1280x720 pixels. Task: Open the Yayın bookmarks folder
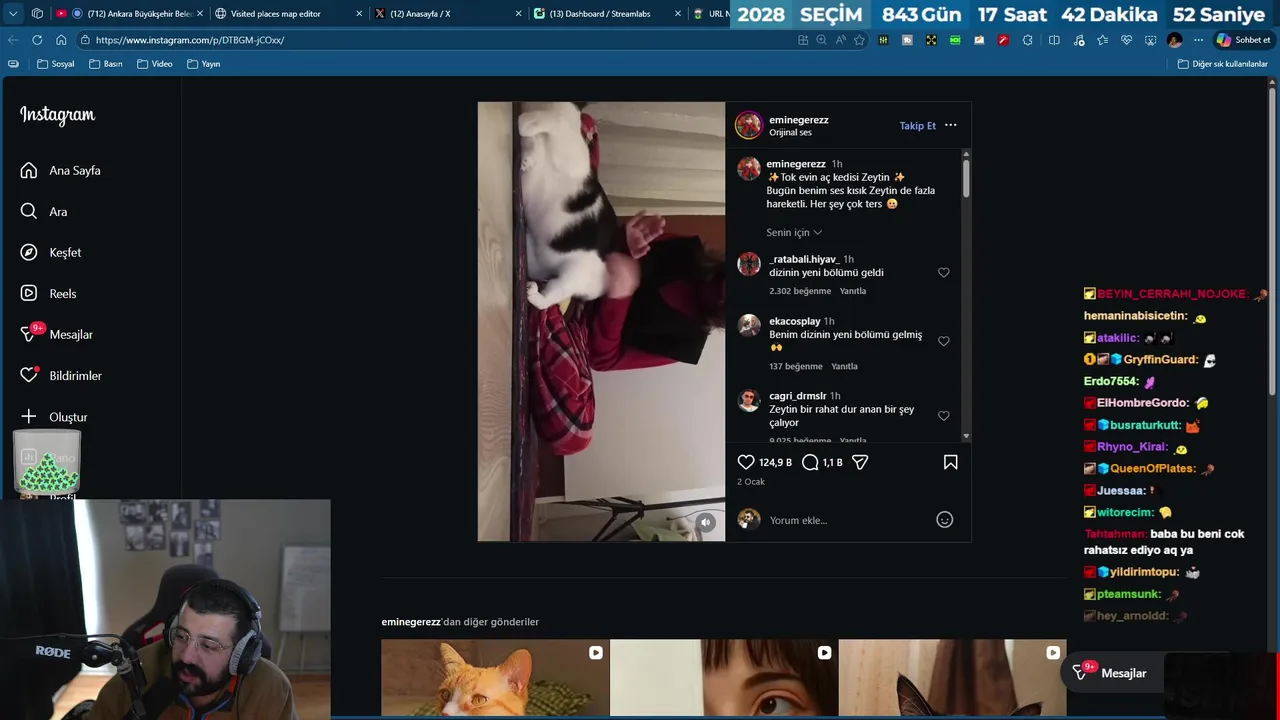pos(204,64)
